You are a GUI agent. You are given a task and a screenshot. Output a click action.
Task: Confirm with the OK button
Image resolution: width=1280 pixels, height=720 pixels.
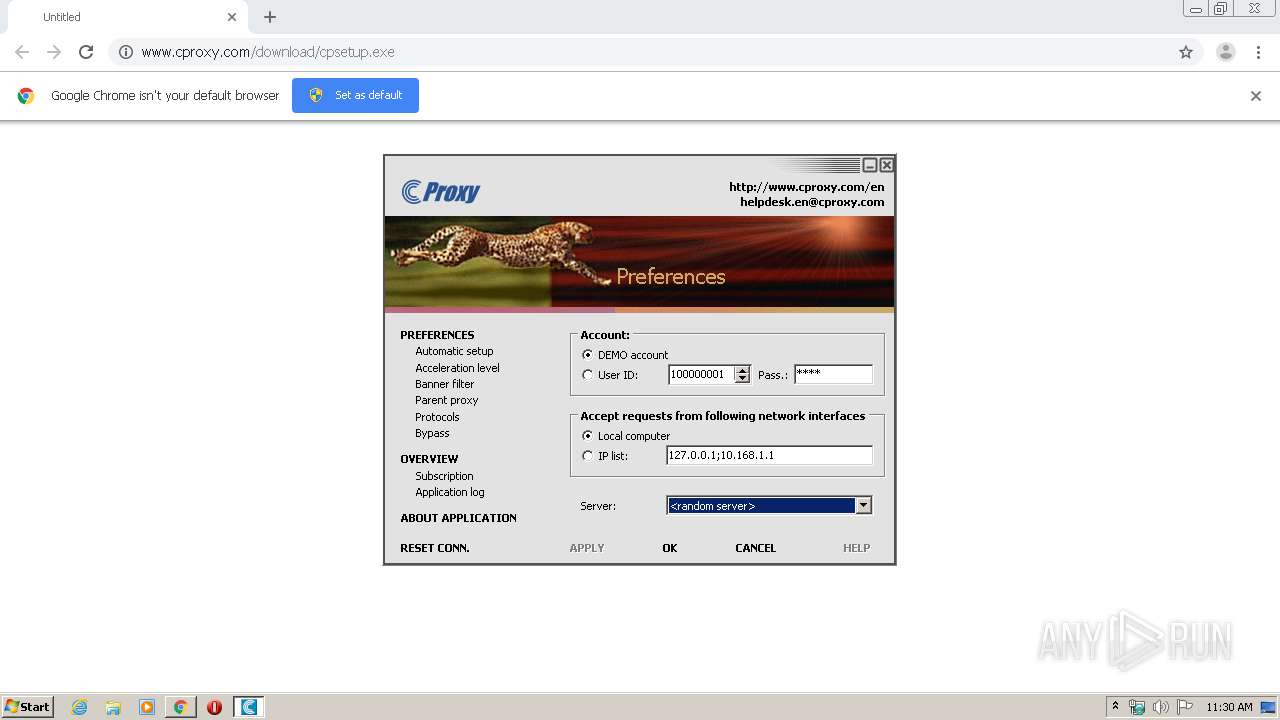click(x=670, y=548)
